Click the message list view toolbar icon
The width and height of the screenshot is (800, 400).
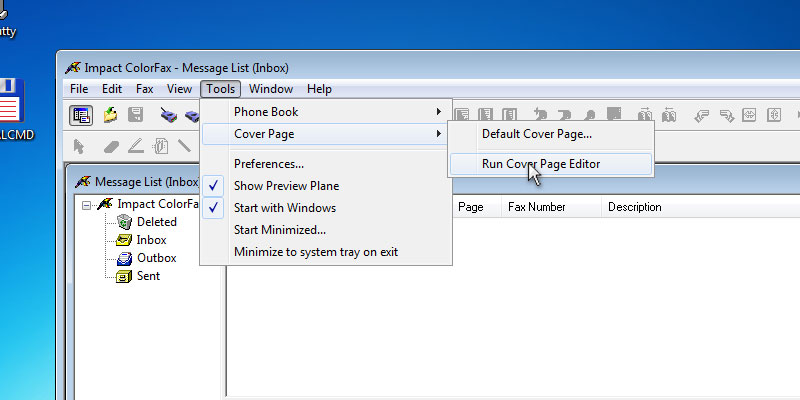tap(81, 116)
